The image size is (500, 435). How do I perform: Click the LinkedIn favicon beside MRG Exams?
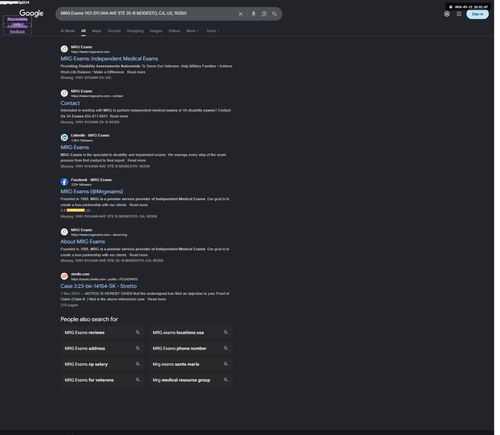[64, 137]
